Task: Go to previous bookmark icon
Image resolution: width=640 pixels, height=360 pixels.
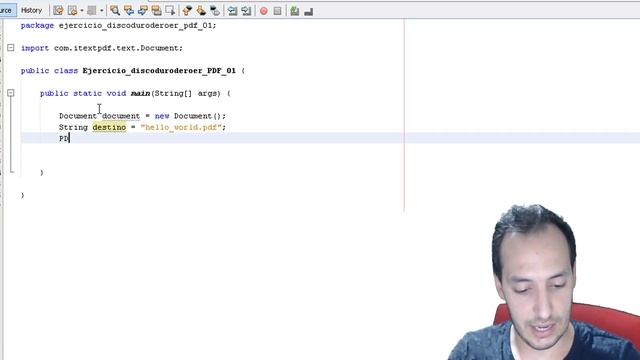Action: click(187, 11)
